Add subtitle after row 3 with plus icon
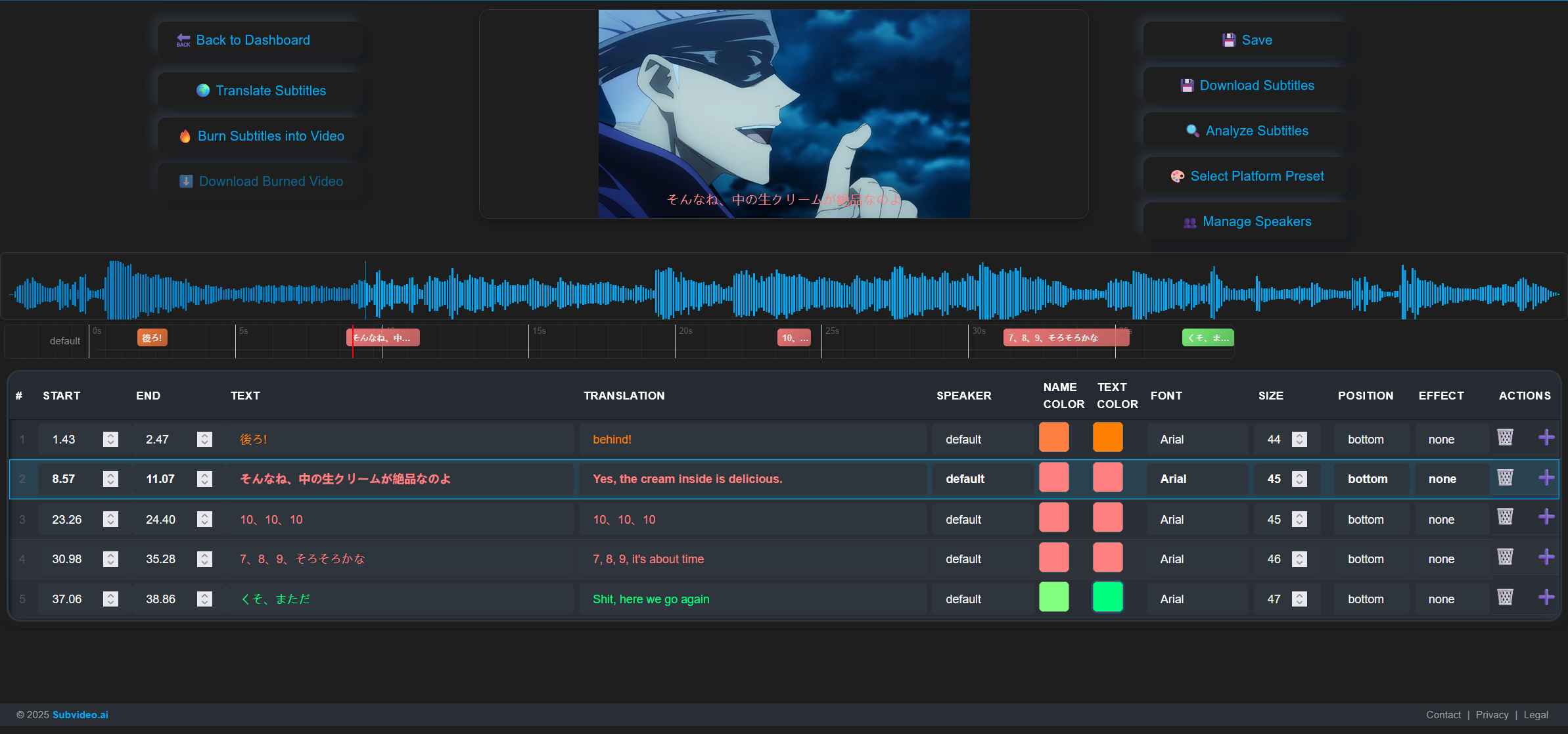This screenshot has height=734, width=1568. 1546,517
